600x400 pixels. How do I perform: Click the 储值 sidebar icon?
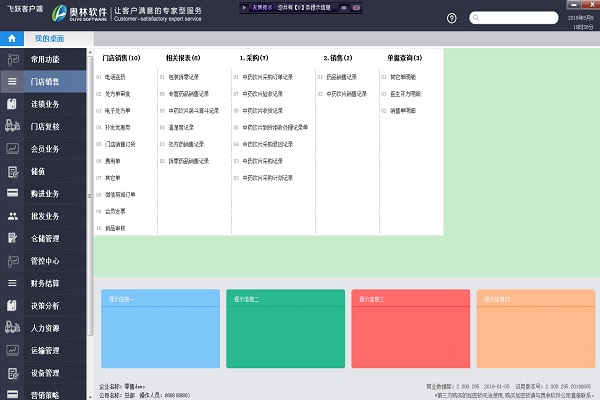pos(12,171)
